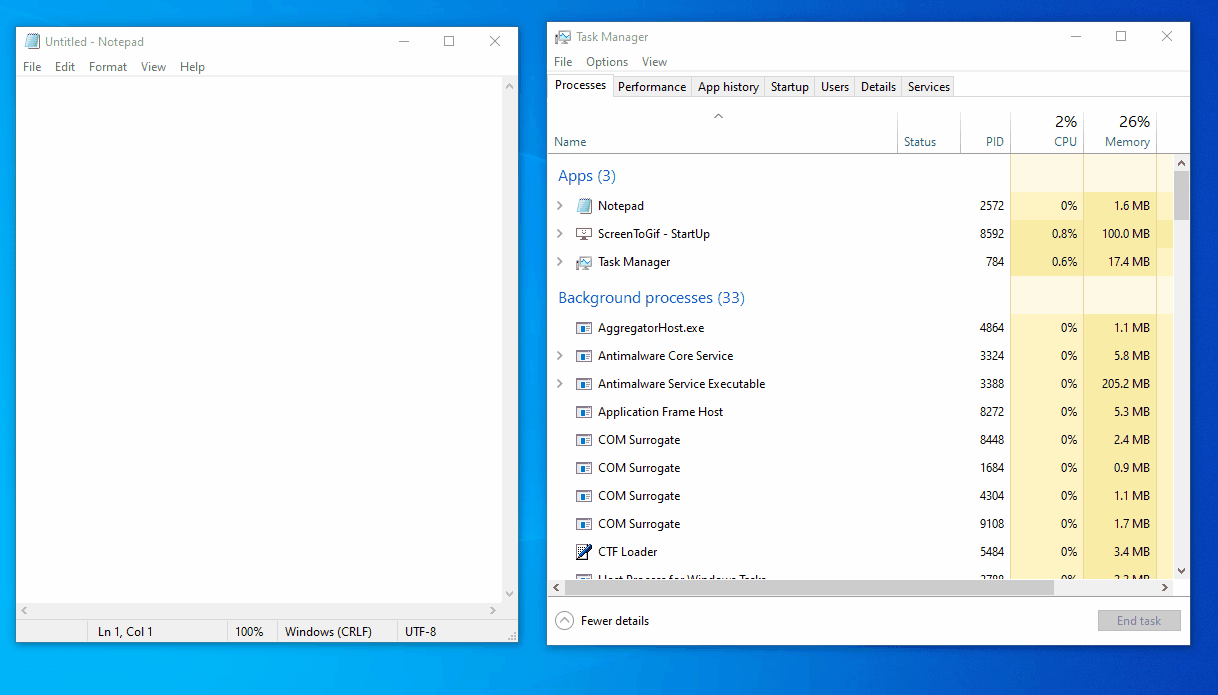The image size is (1218, 695).
Task: Open Task Manager View menu
Action: [654, 62]
